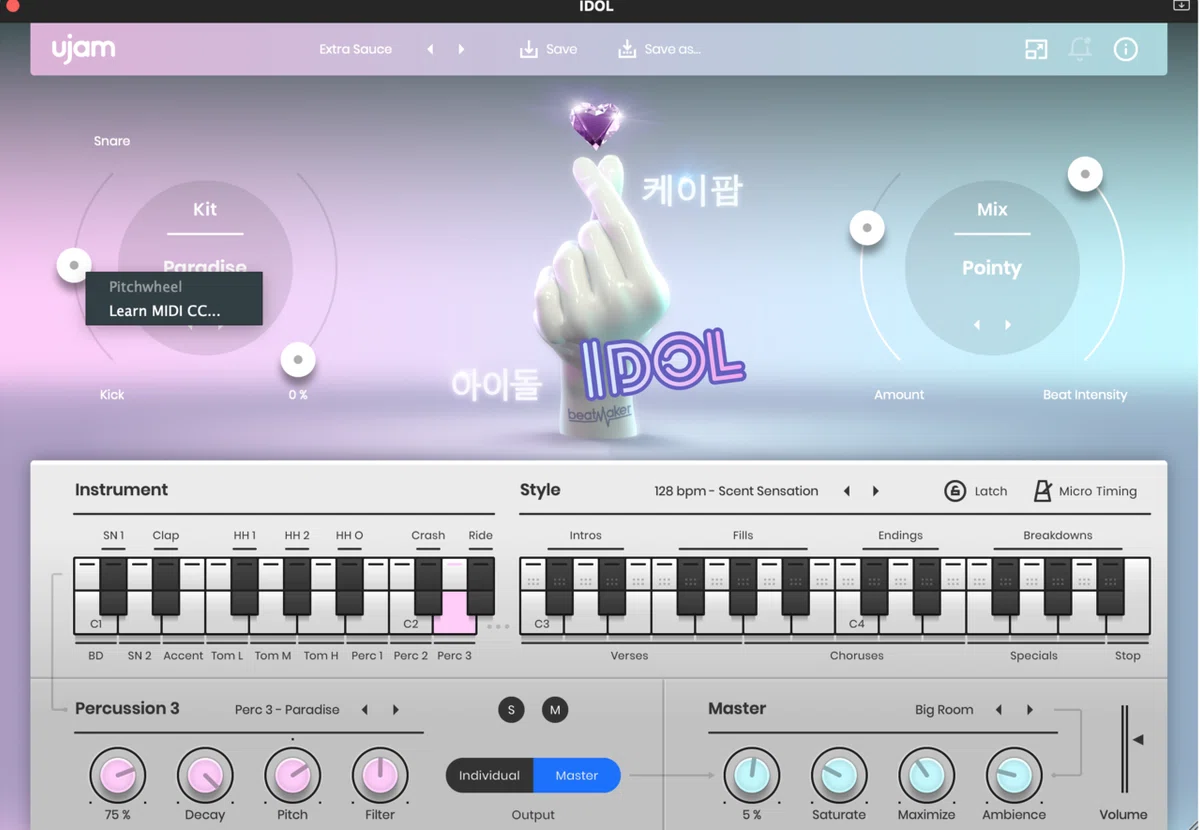Open the 128 bpm - Scent Sensation style list

click(736, 491)
